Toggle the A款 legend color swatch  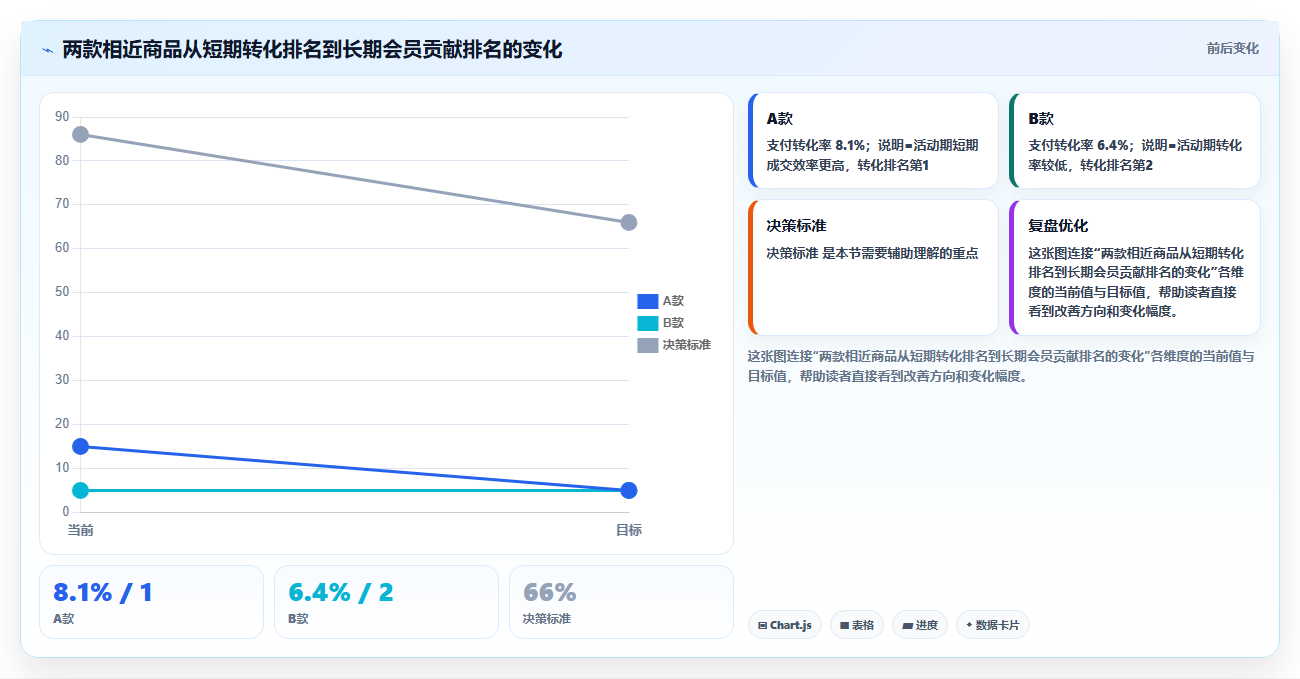648,301
